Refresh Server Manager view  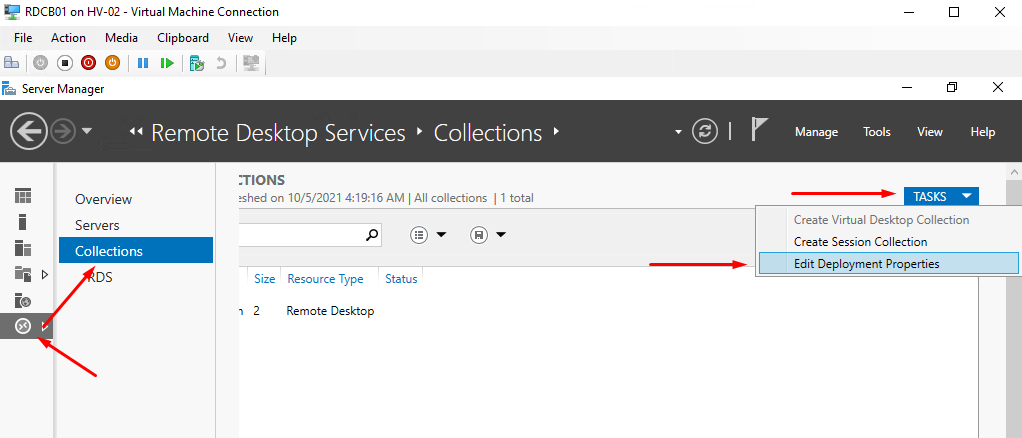pos(704,132)
